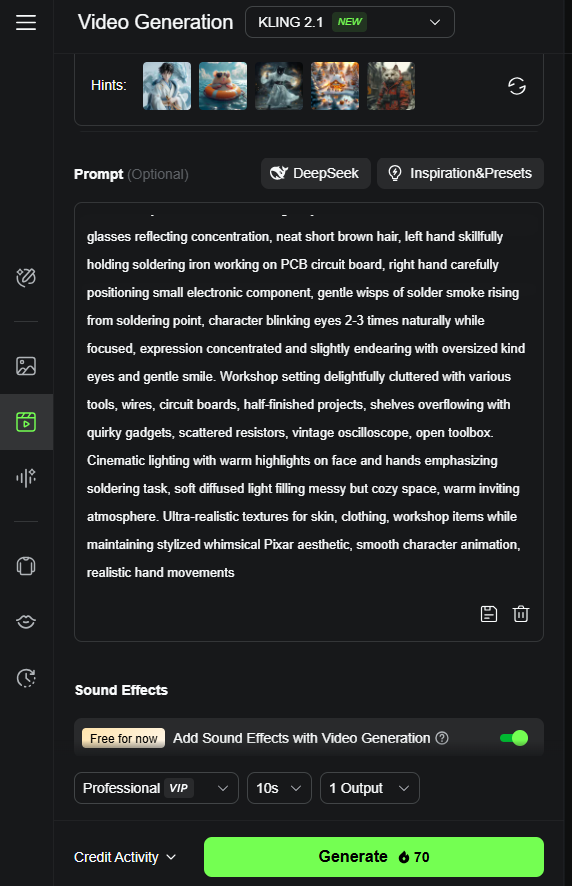Open the image generation sidebar icon
This screenshot has height=886, width=572.
pyautogui.click(x=26, y=366)
